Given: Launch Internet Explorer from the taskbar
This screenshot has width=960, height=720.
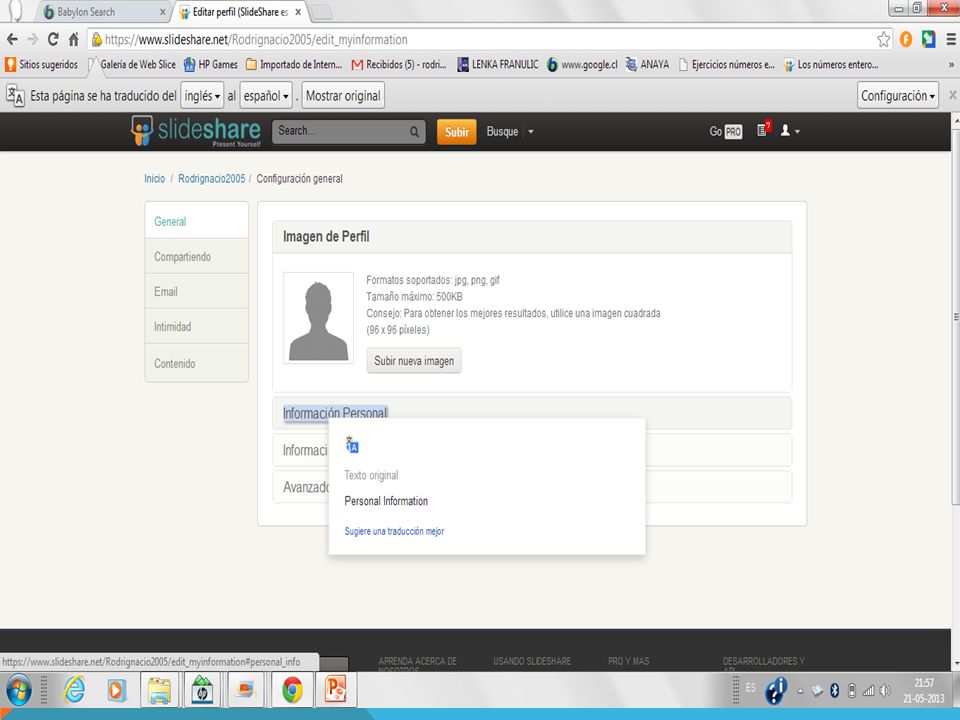Looking at the screenshot, I should [x=75, y=691].
